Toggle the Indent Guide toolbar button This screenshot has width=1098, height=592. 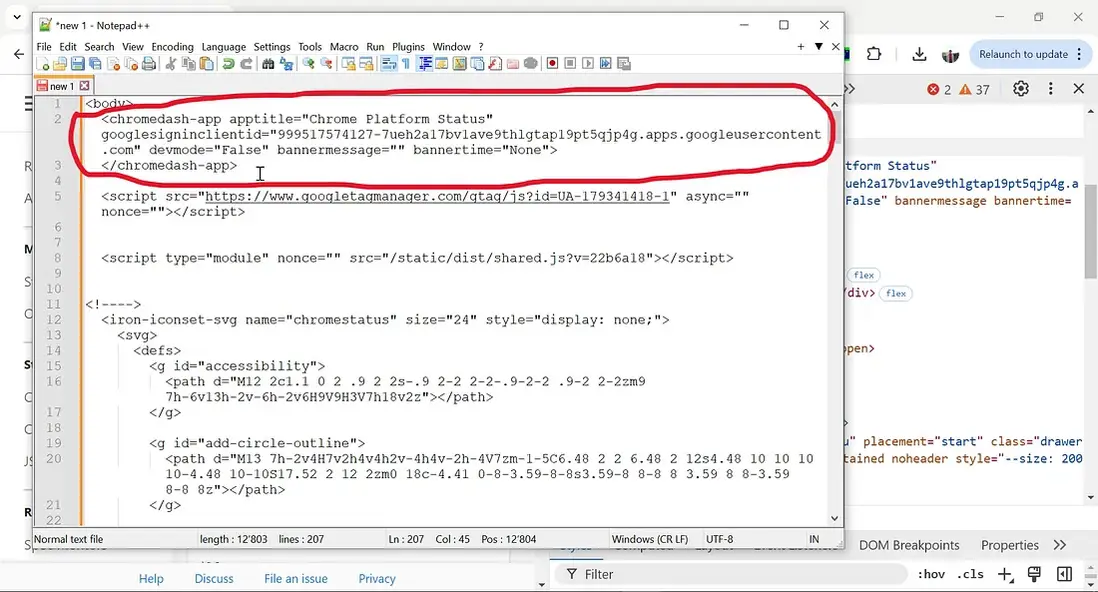[426, 64]
